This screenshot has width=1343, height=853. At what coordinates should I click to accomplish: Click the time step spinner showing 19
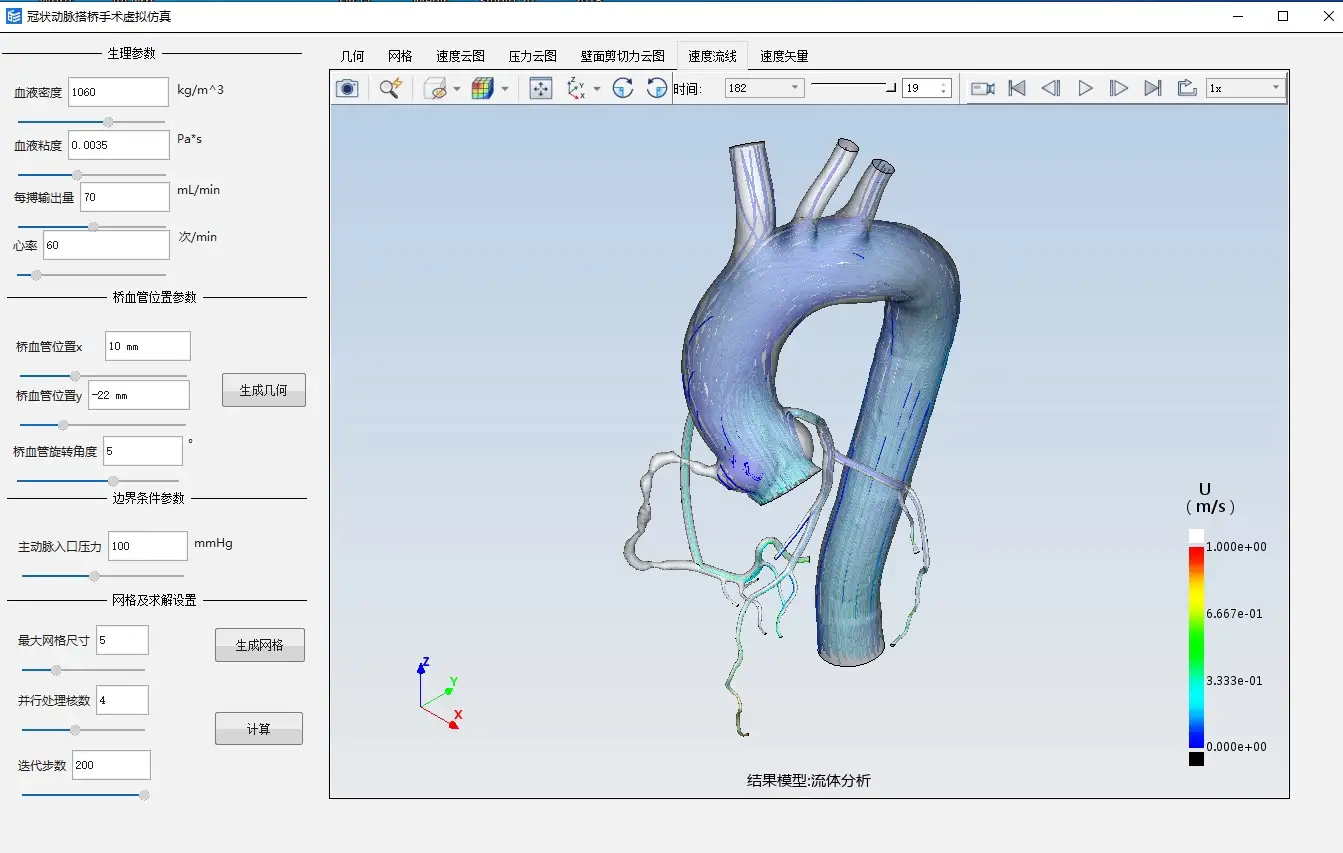[x=925, y=88]
